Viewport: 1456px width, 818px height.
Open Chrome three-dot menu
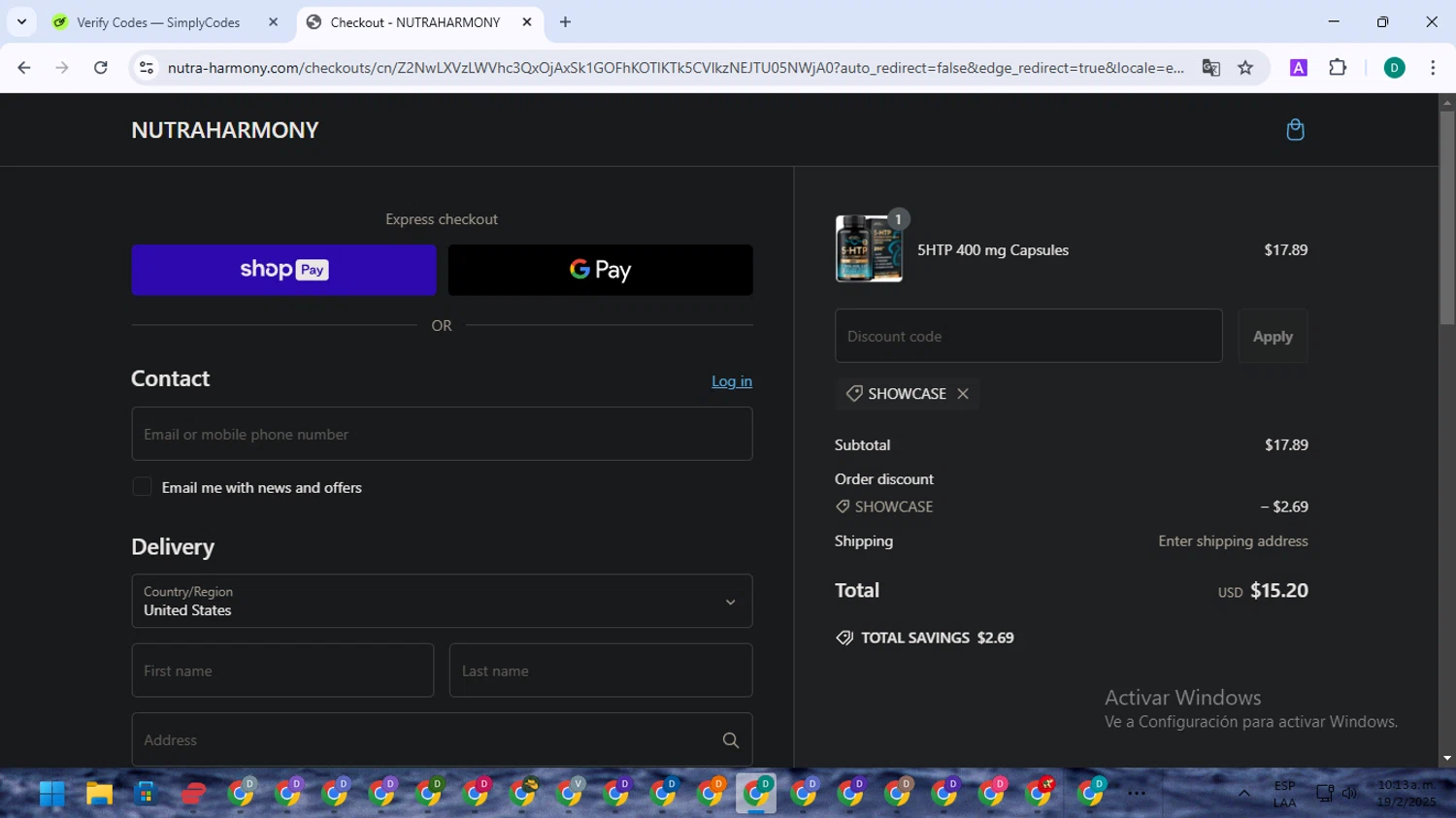click(x=1433, y=68)
